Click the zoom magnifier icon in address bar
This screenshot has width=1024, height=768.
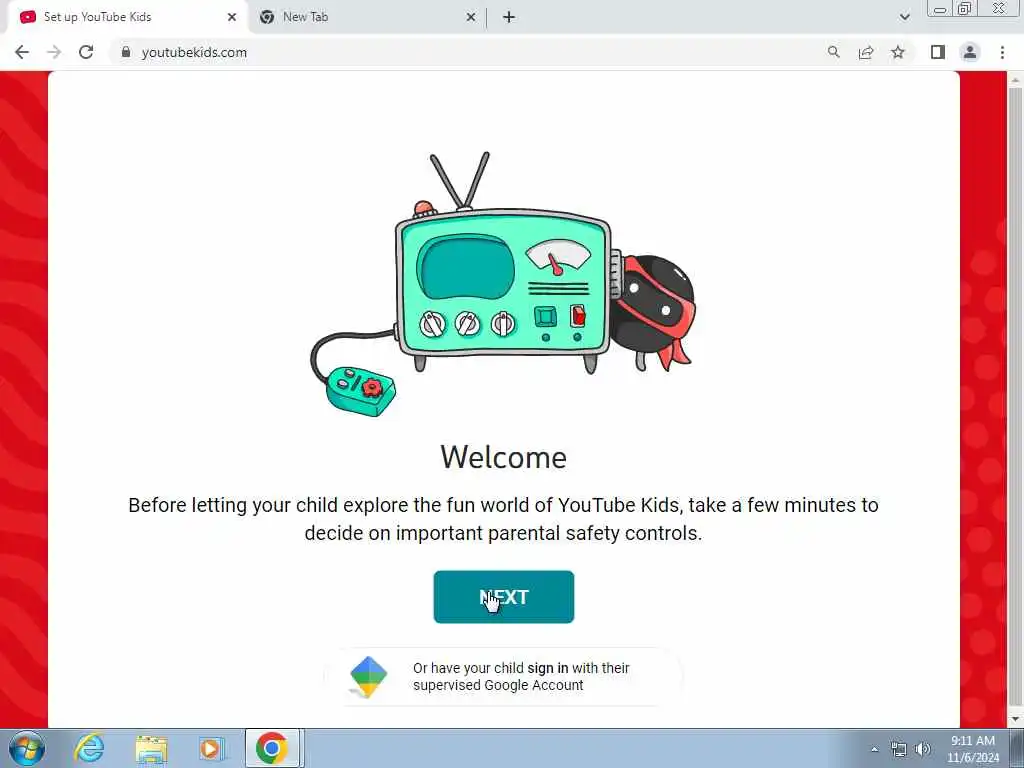(833, 52)
